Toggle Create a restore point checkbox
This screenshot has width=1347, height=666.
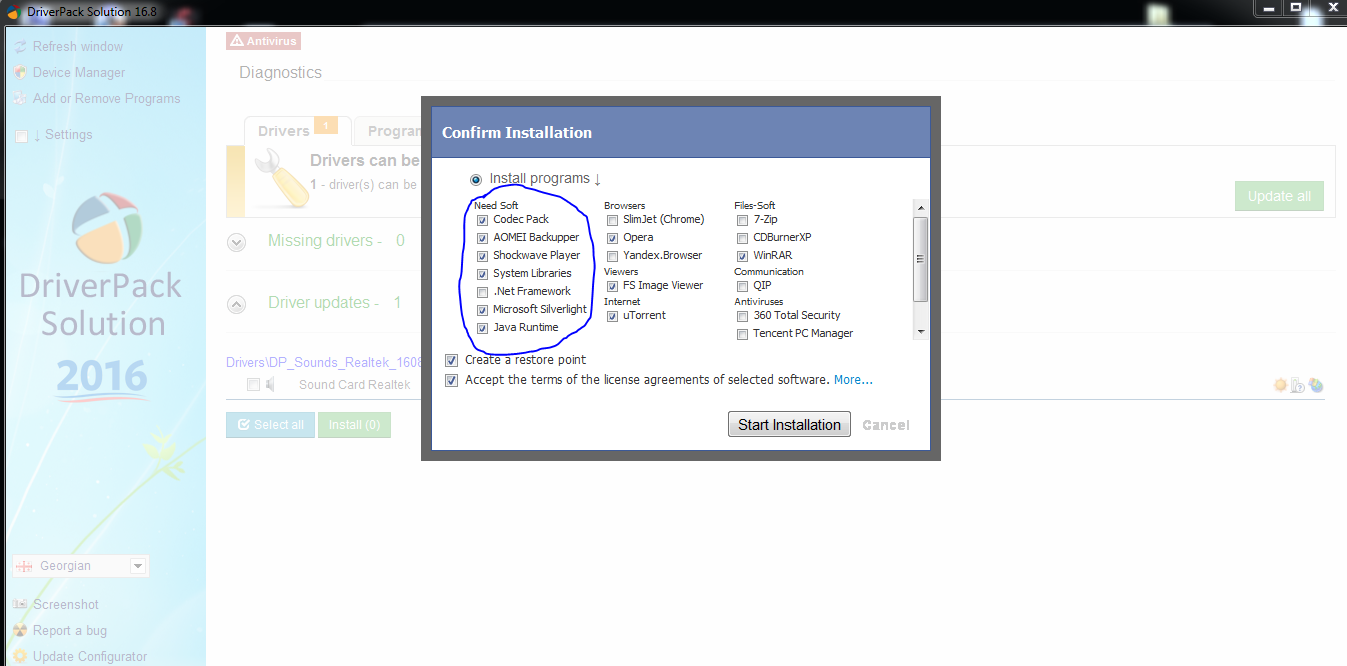click(451, 360)
